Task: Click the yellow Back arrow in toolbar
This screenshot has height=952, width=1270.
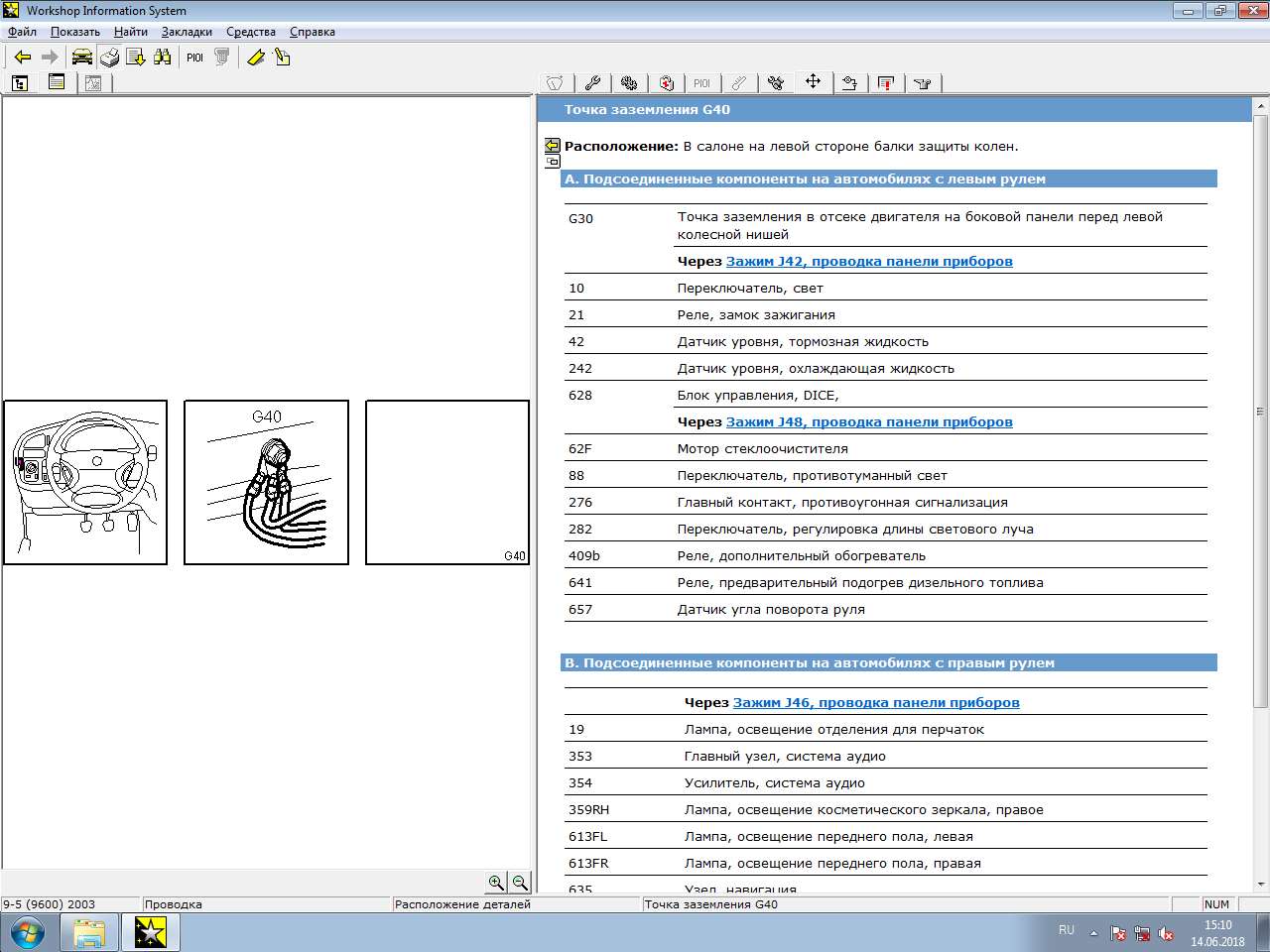Action: pos(23,58)
